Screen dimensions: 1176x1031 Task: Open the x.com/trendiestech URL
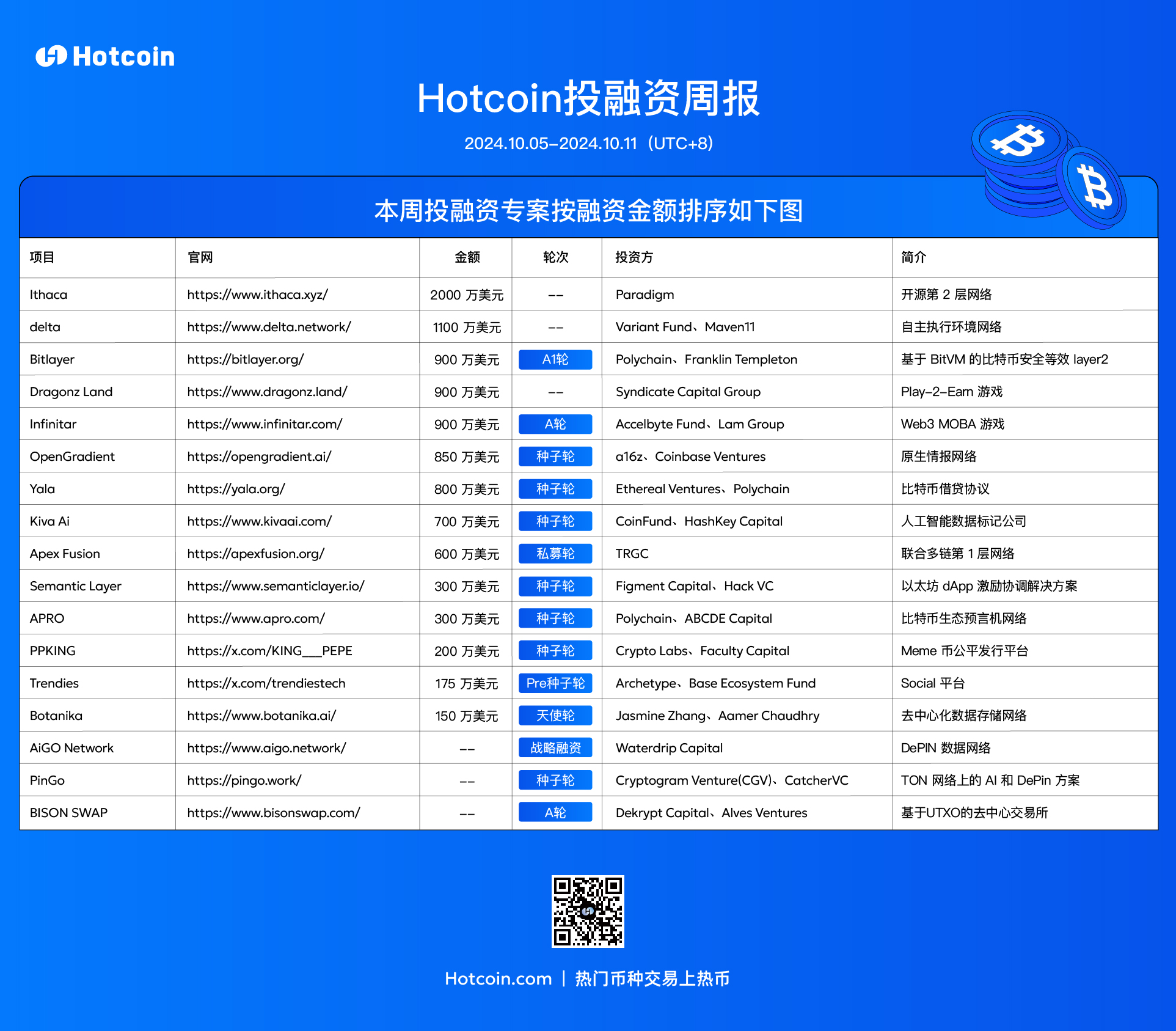[266, 683]
